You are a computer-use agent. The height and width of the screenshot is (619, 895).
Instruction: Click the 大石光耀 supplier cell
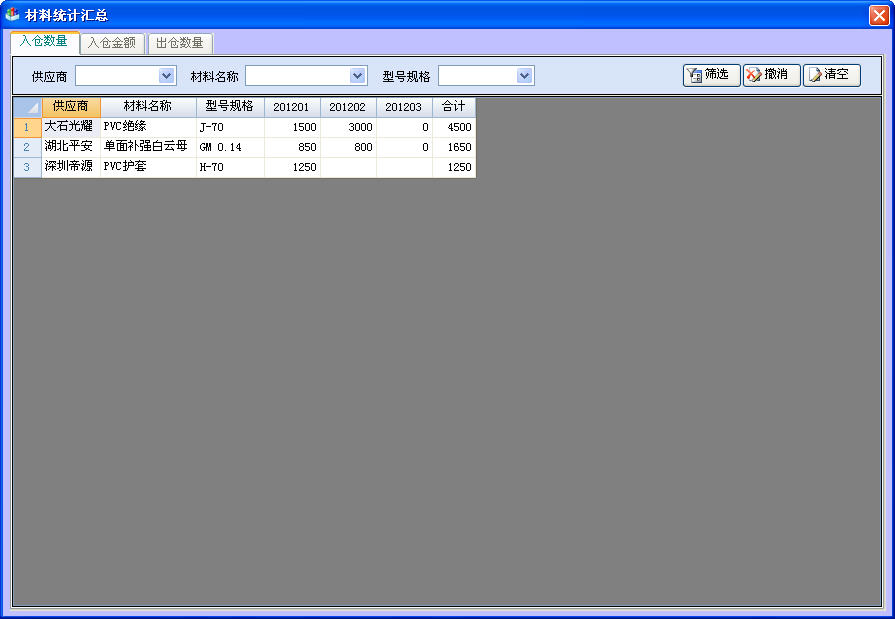[70, 127]
